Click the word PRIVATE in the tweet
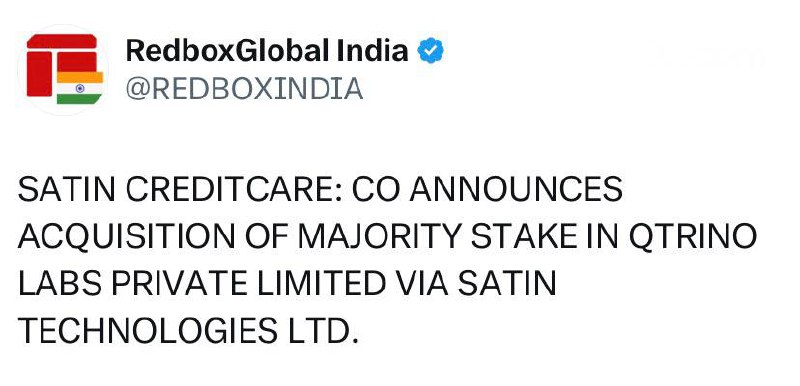This screenshot has height=386, width=800. tap(179, 284)
